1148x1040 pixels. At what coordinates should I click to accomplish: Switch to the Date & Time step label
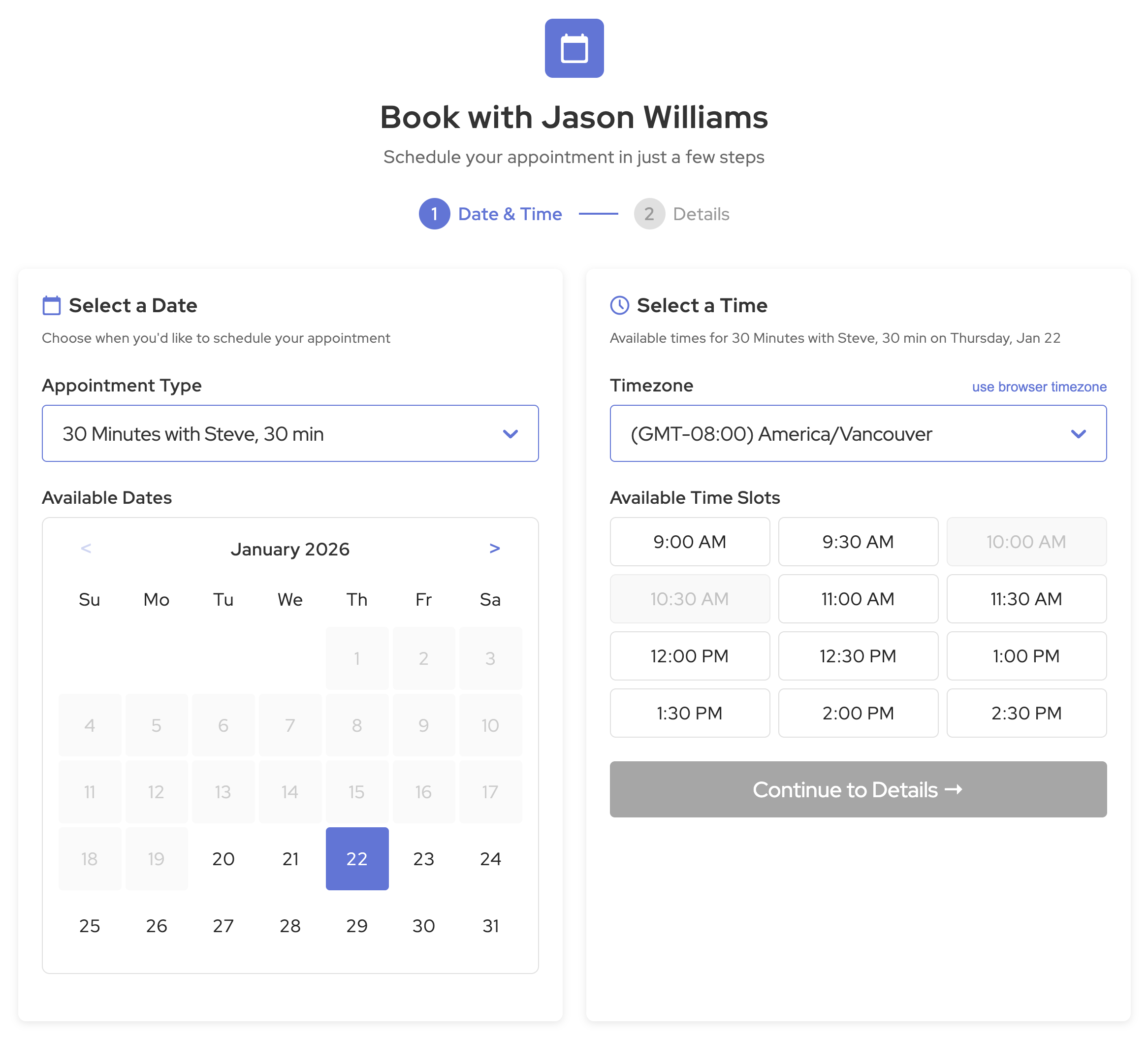point(510,214)
